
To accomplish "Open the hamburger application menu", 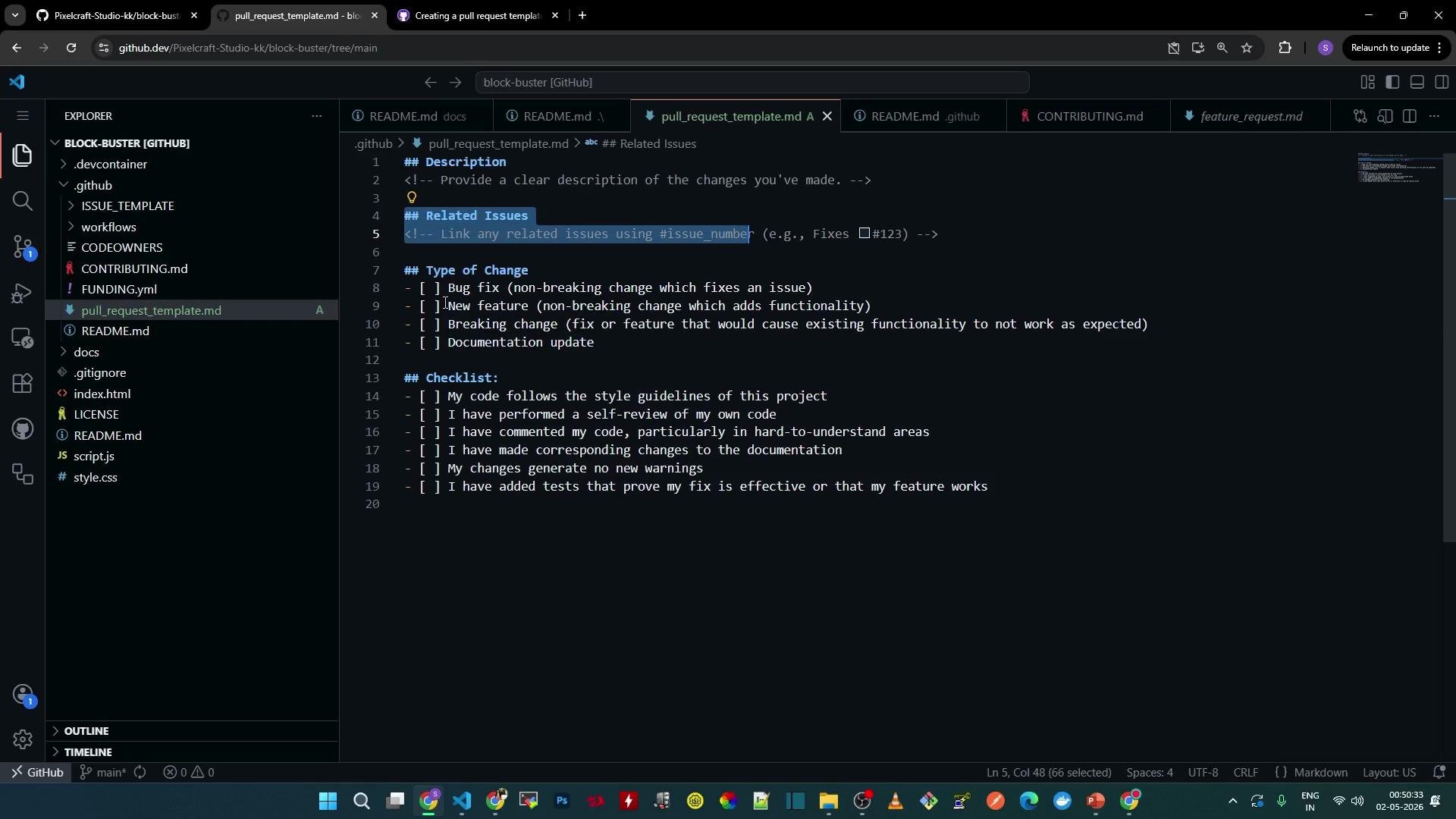I will pyautogui.click(x=22, y=116).
